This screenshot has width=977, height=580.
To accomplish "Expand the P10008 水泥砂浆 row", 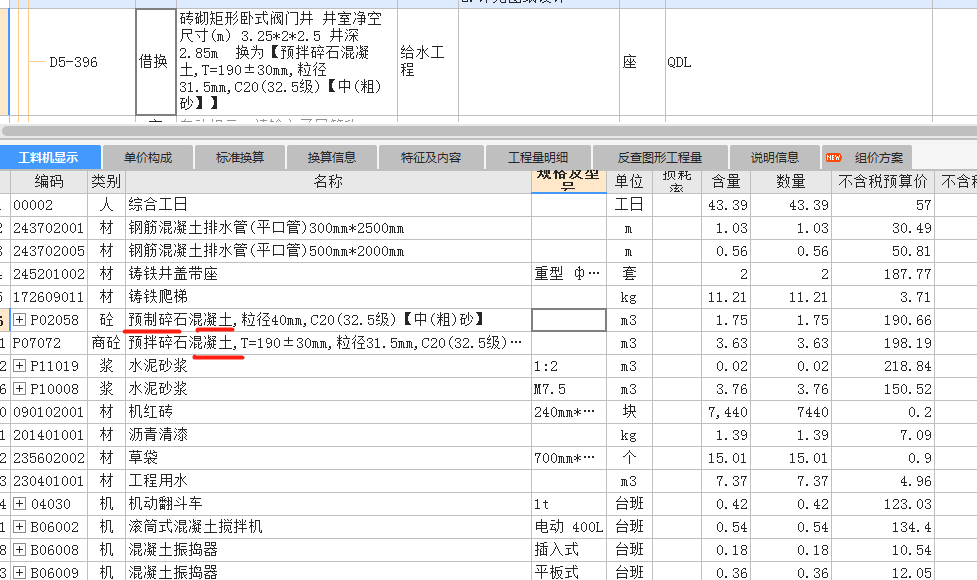I will [20, 389].
